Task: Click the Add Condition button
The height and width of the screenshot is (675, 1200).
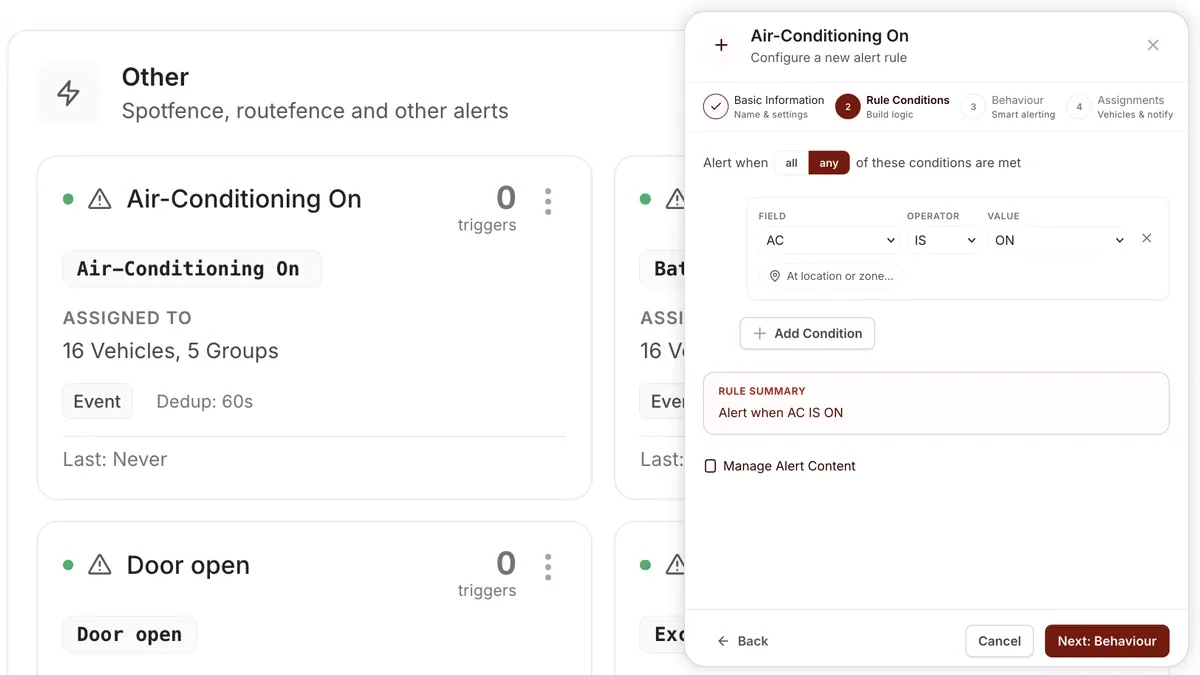Action: pyautogui.click(x=807, y=333)
